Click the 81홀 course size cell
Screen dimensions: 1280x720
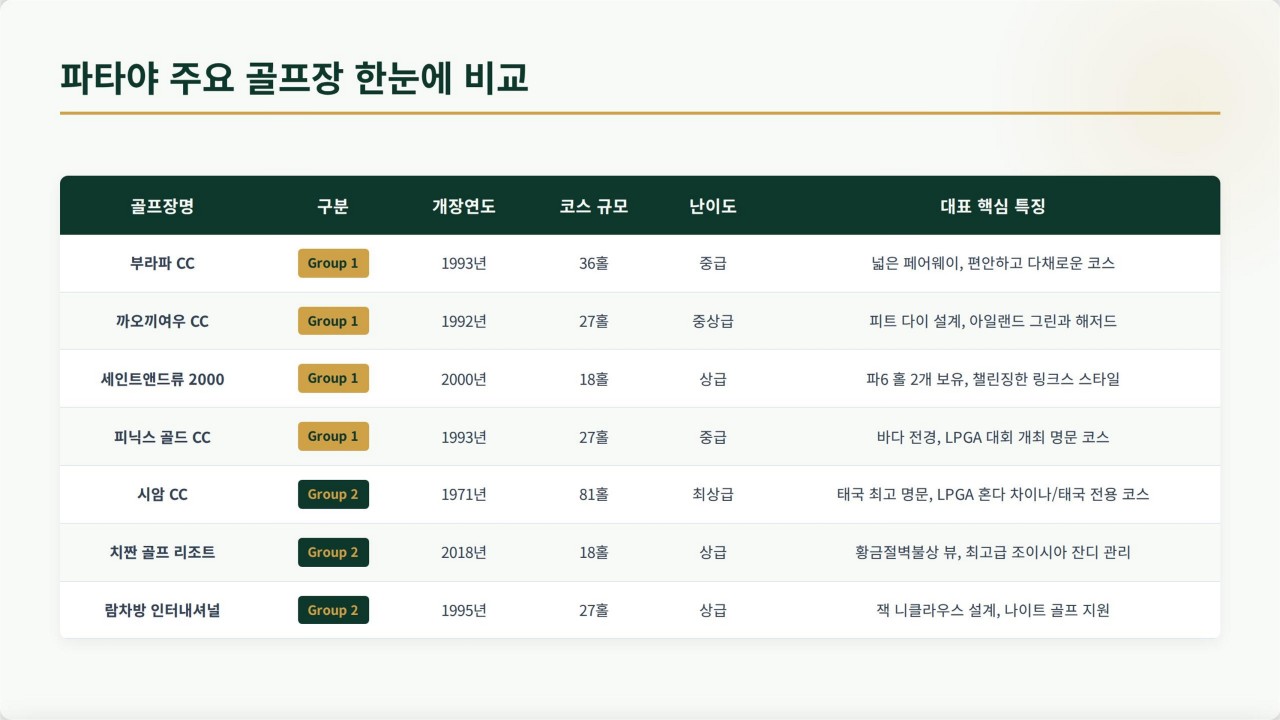pyautogui.click(x=594, y=494)
